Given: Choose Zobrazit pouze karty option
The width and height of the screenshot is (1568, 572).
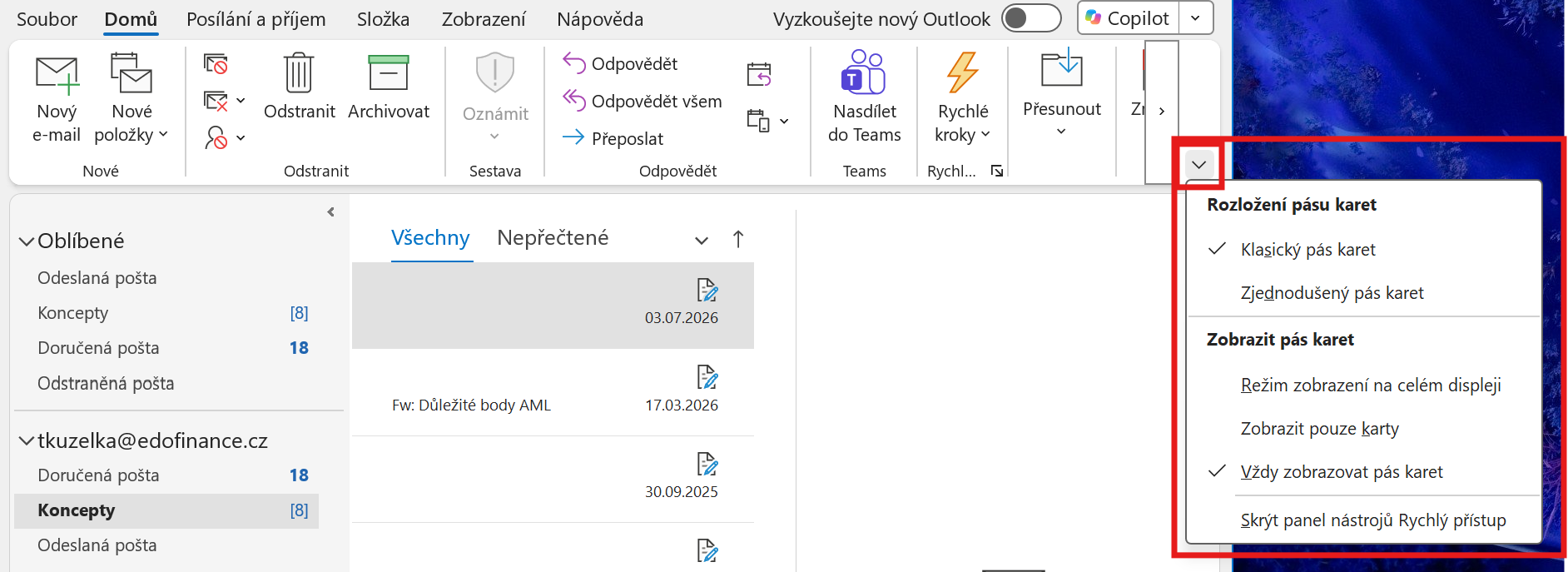Looking at the screenshot, I should point(1365,429).
